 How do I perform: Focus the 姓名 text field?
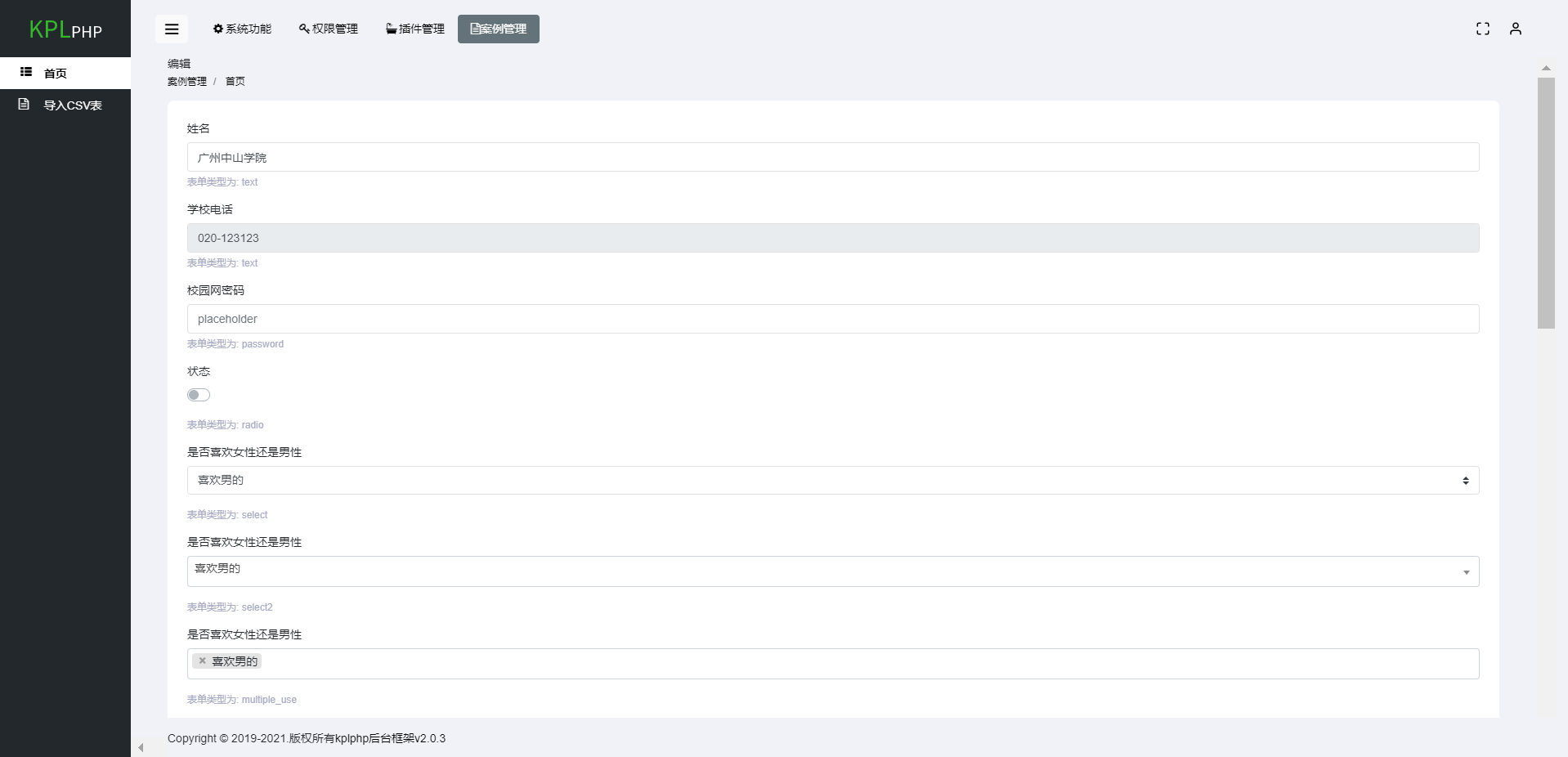833,157
